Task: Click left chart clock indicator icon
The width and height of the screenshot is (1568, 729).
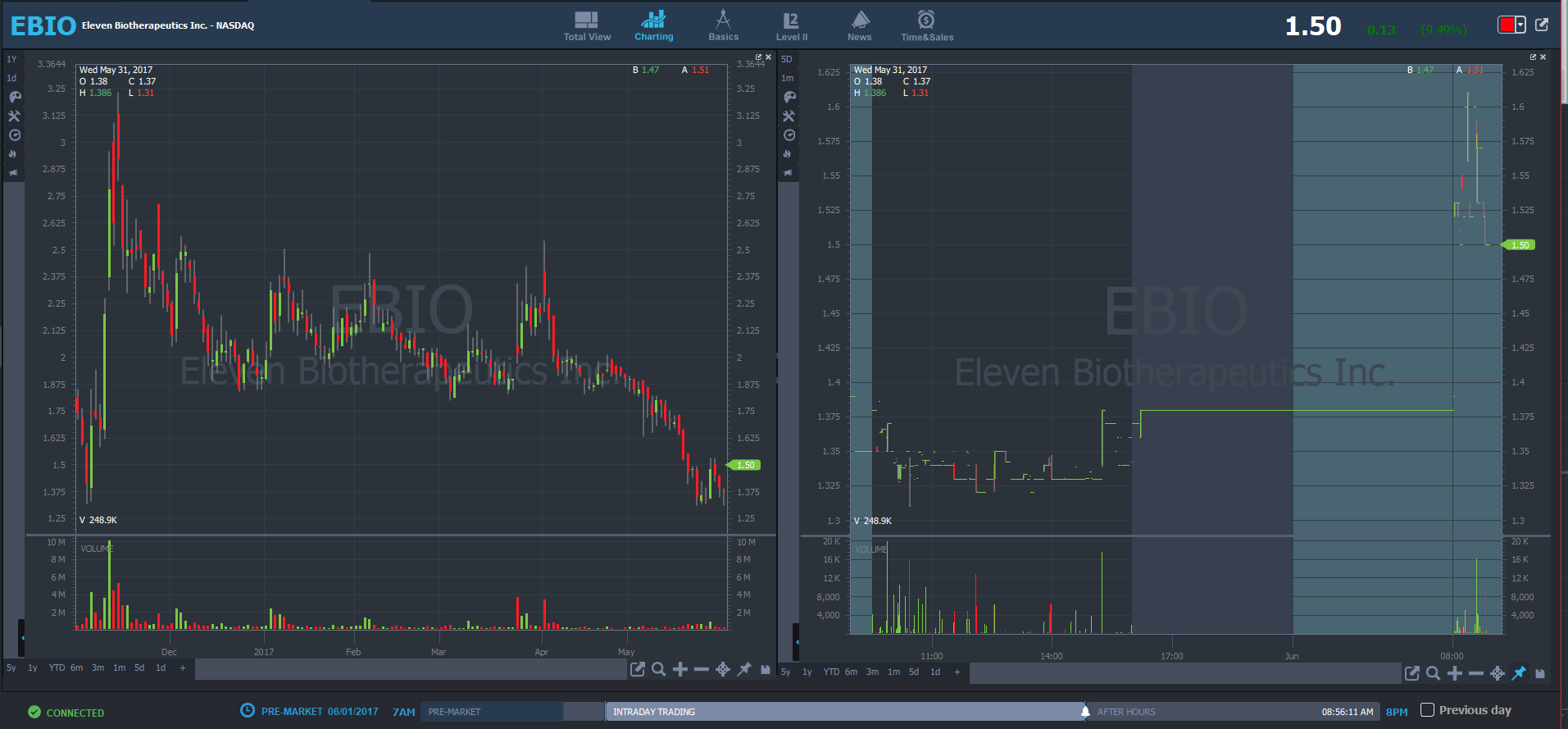Action: tap(14, 135)
